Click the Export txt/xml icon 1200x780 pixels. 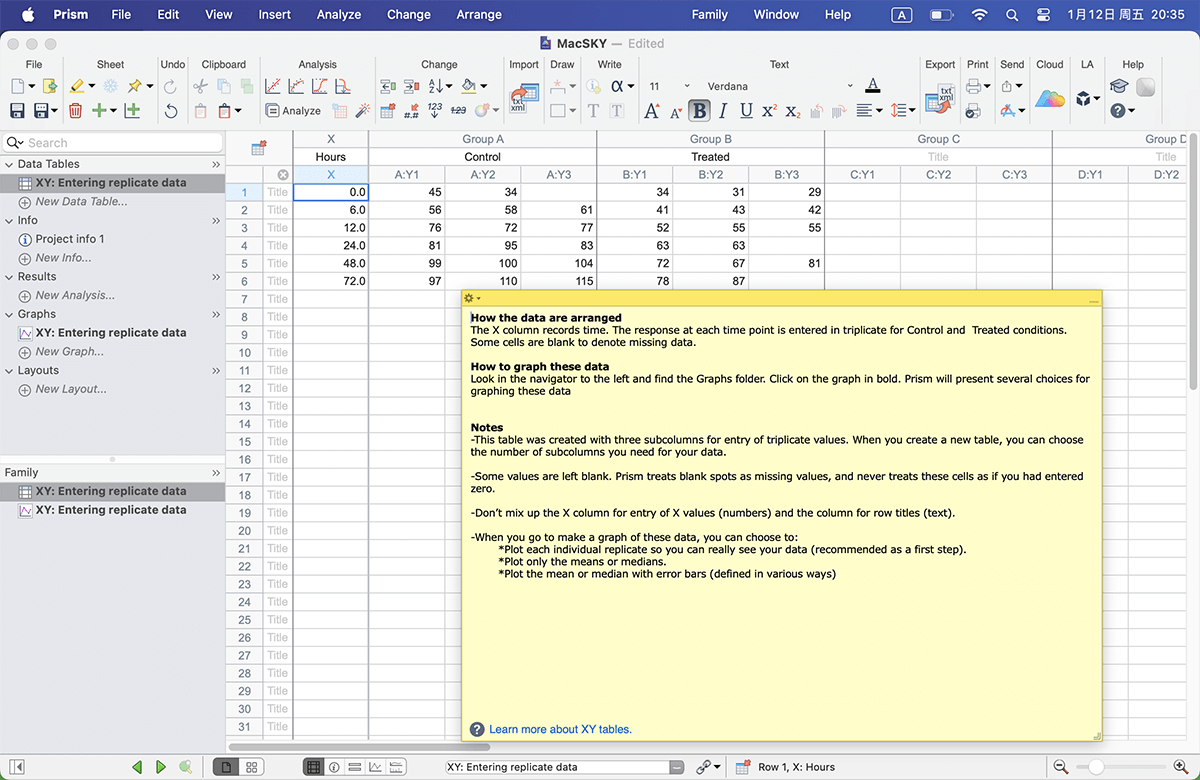939,97
